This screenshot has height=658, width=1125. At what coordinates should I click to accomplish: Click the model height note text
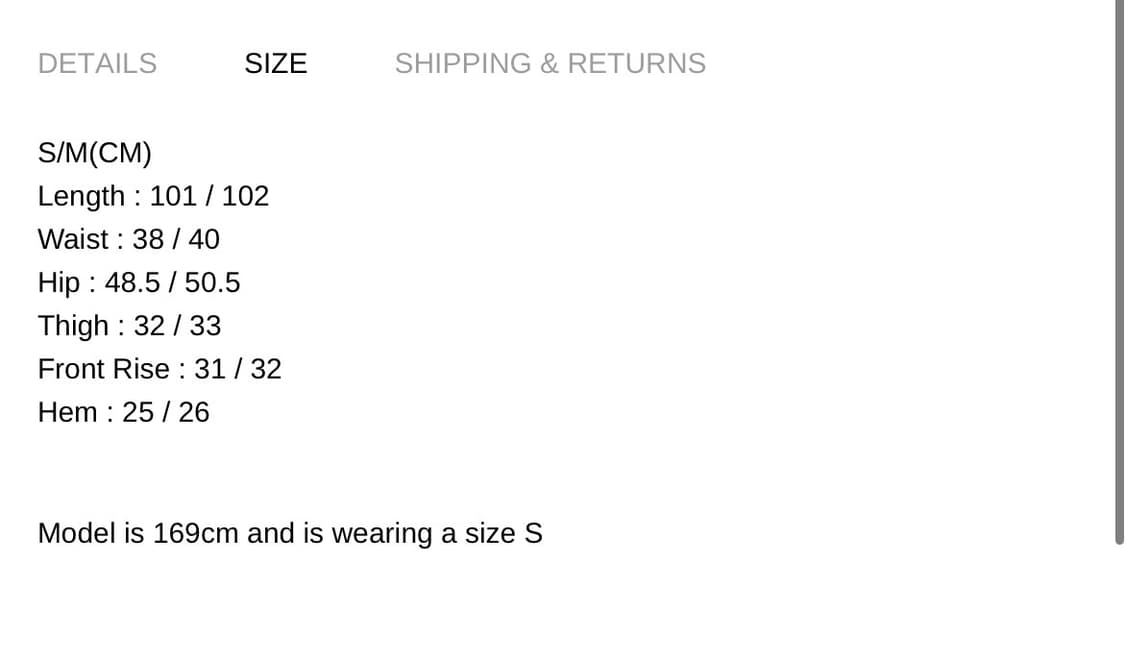point(290,533)
